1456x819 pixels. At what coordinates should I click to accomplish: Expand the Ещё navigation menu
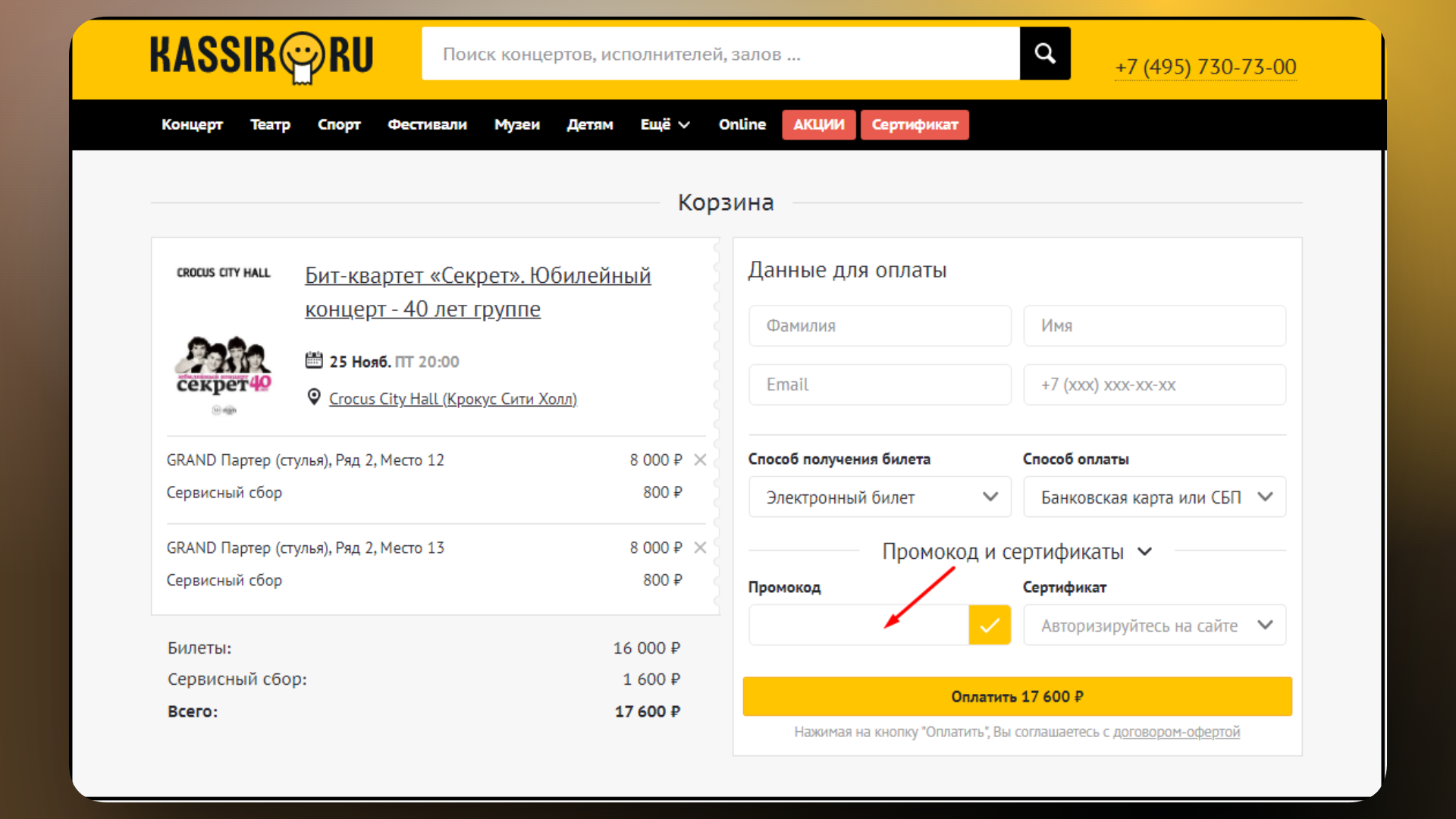click(x=664, y=124)
